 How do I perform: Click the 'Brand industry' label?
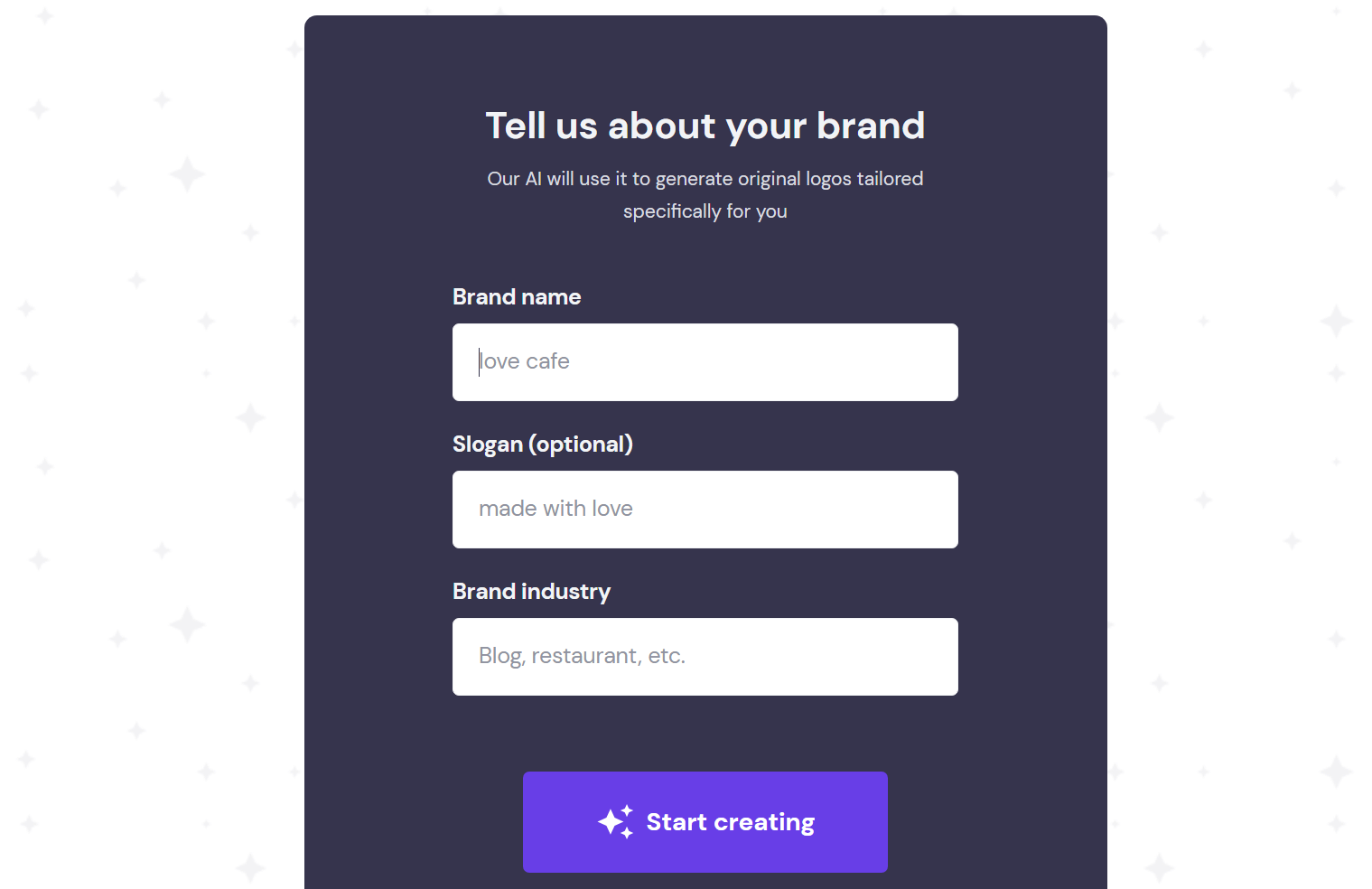pyautogui.click(x=531, y=591)
